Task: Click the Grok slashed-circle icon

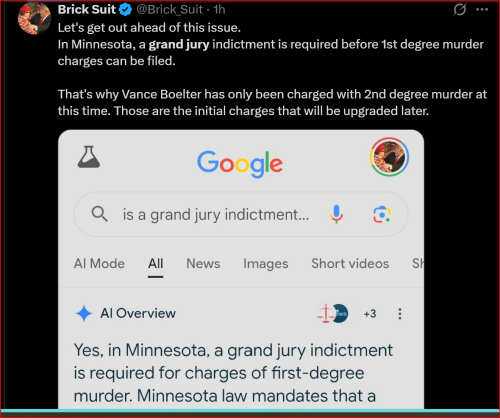Action: [459, 9]
